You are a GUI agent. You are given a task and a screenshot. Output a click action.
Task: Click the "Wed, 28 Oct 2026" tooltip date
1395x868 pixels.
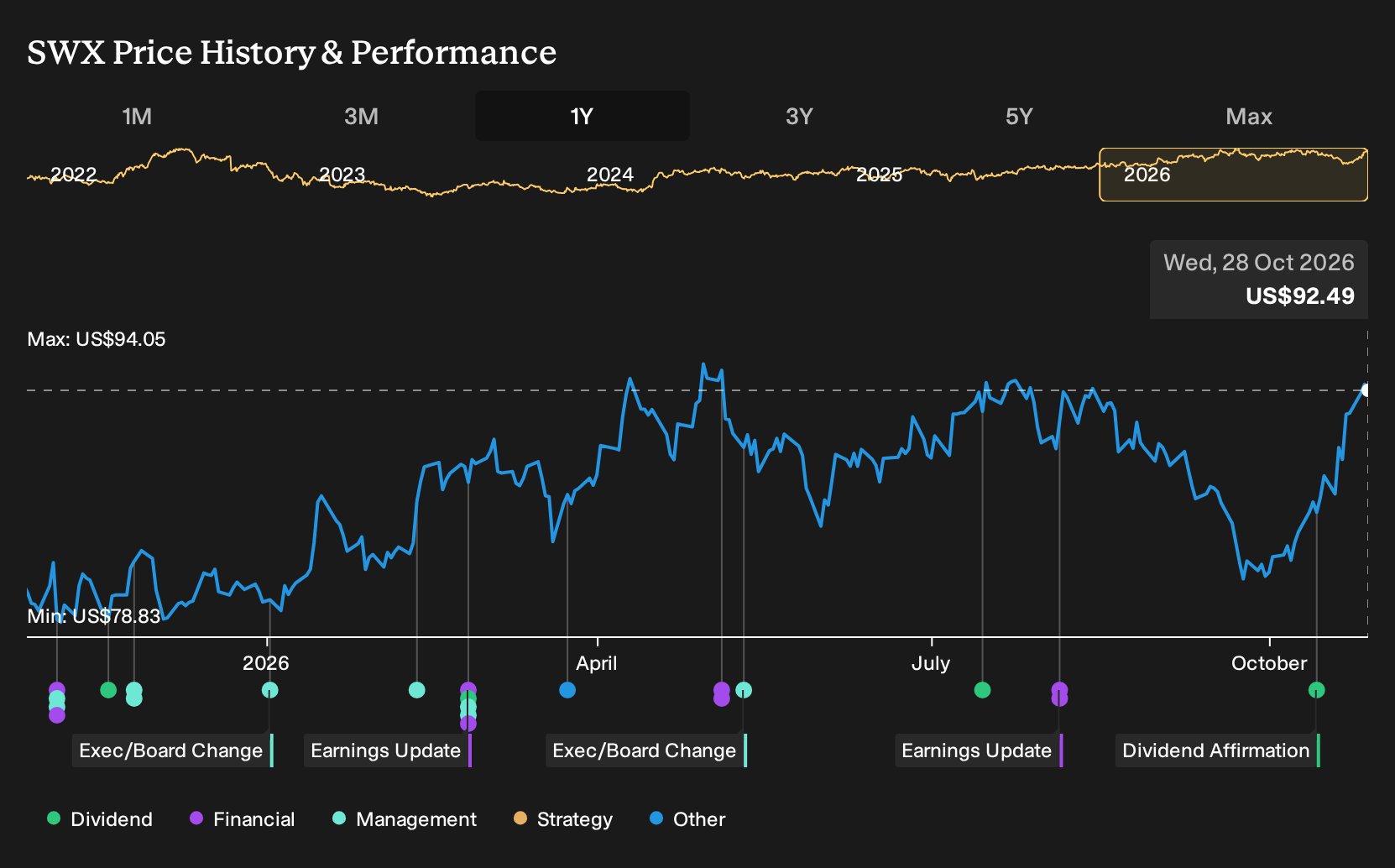coord(1259,263)
